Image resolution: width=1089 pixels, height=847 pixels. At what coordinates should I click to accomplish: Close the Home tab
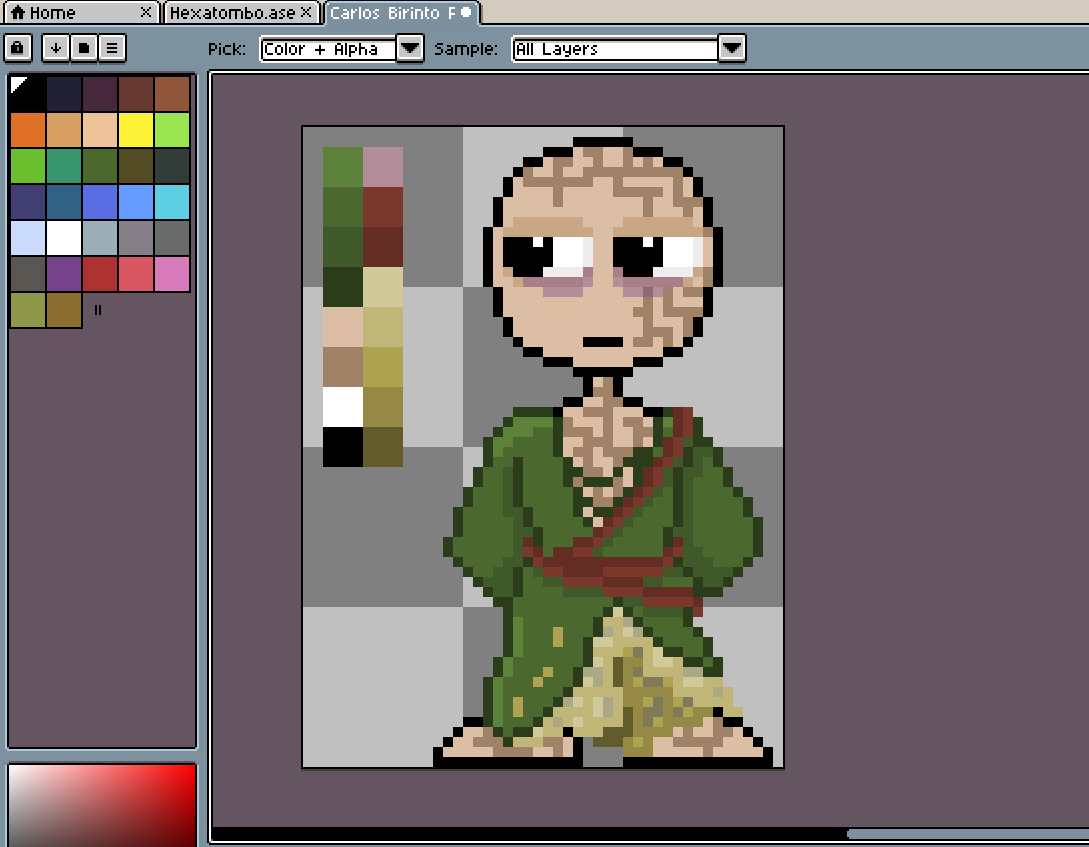point(146,12)
